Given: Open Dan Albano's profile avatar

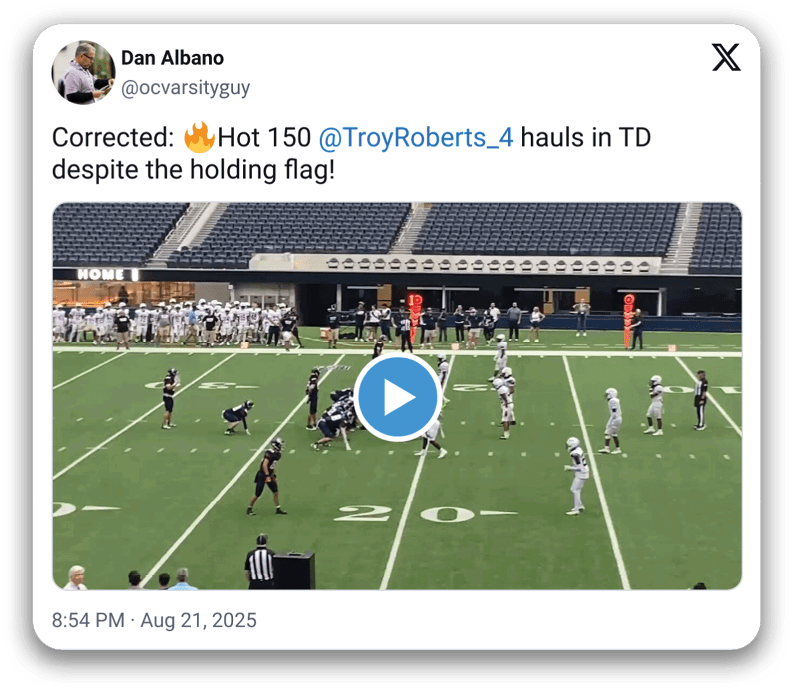Looking at the screenshot, I should 83,73.
